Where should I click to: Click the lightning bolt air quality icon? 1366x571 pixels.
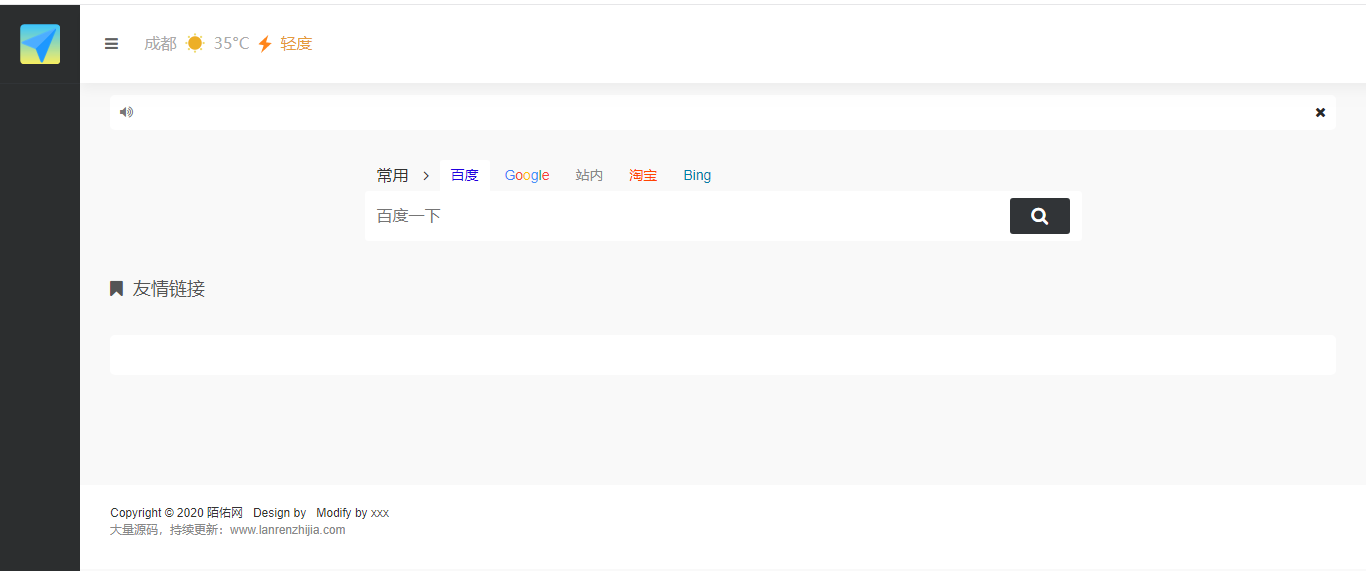[x=265, y=44]
